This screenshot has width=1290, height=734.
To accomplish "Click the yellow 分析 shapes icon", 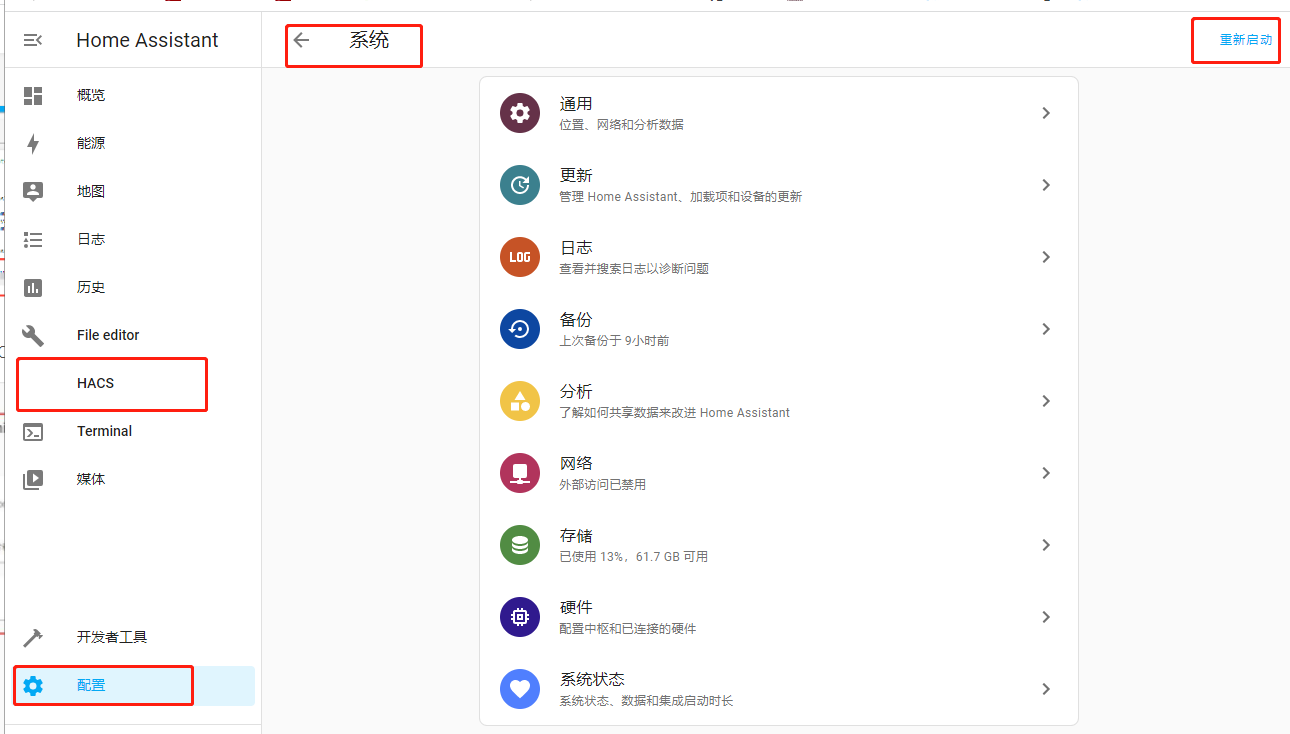I will point(520,401).
